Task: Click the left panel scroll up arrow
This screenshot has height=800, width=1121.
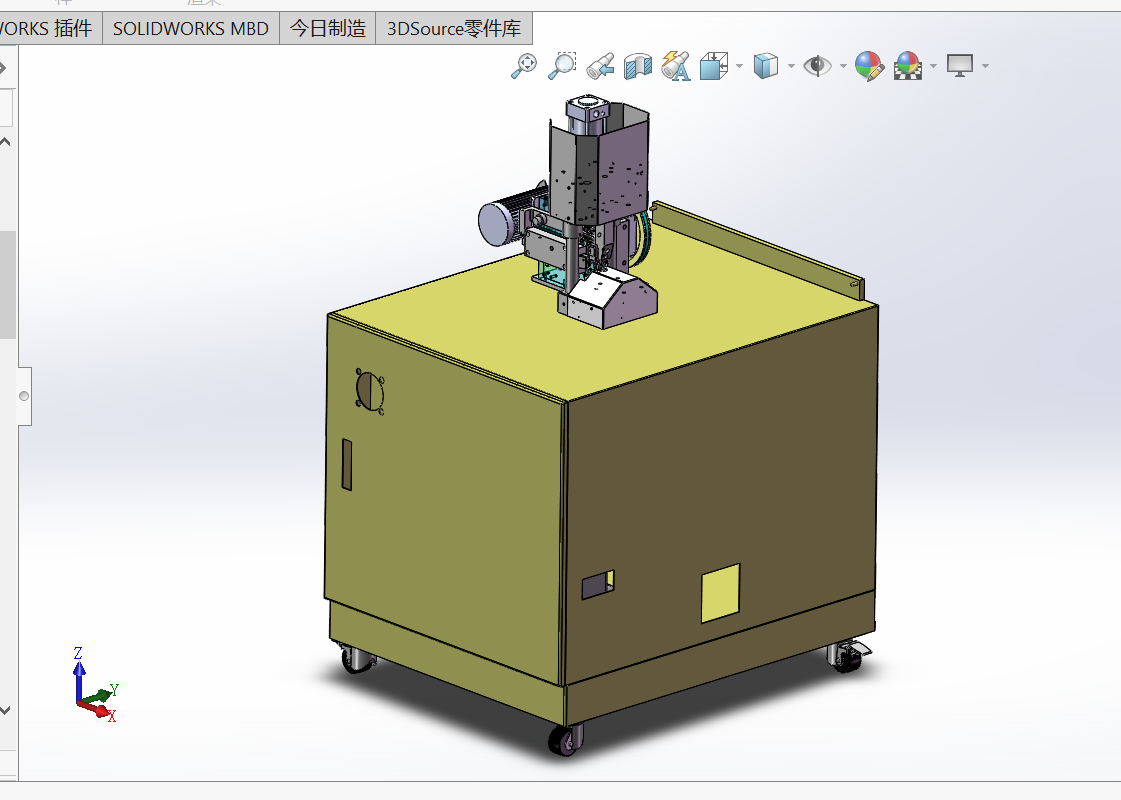Action: [x=5, y=142]
